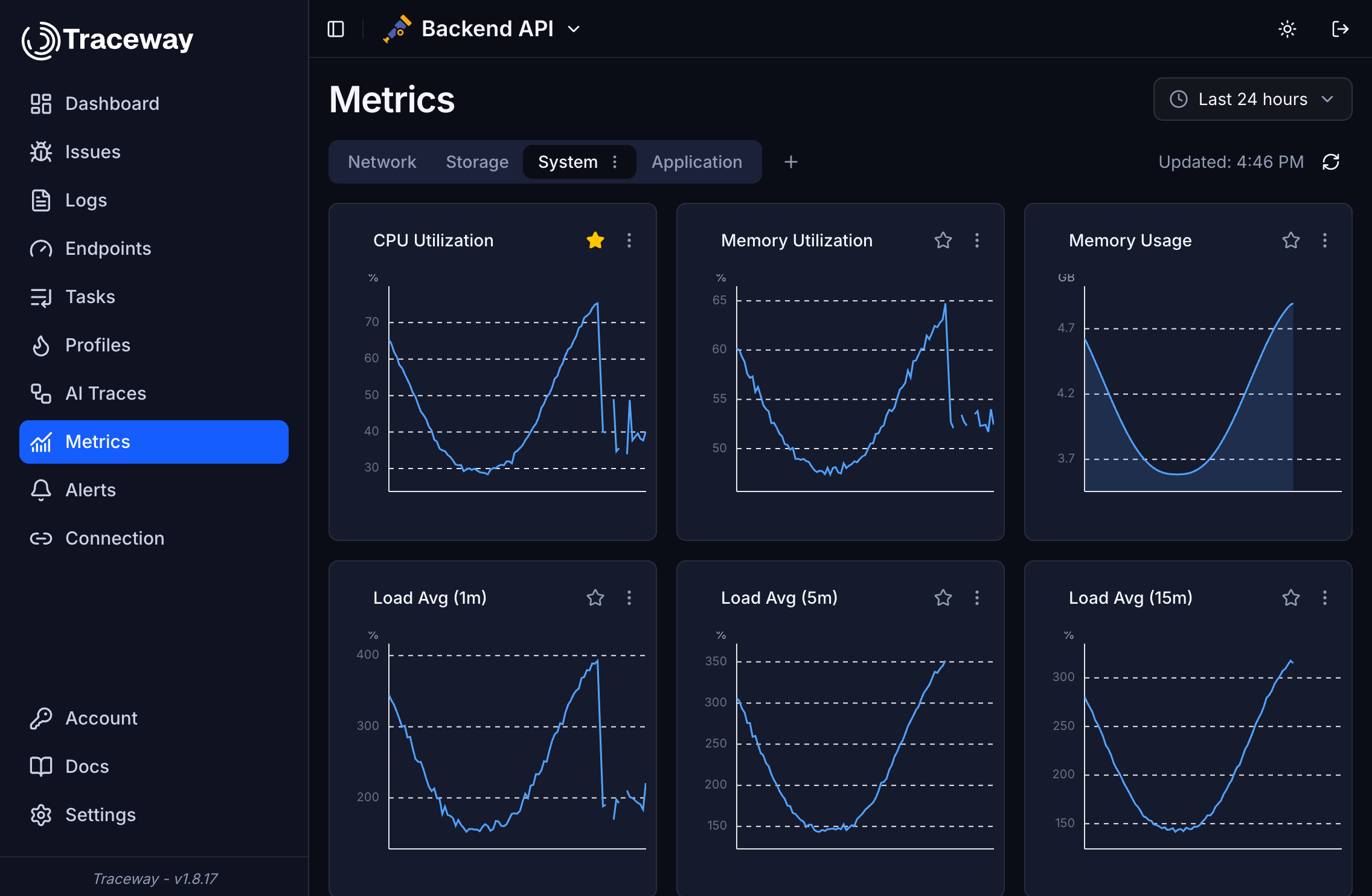Open Load Avg (15m) card options menu

[x=1325, y=598]
